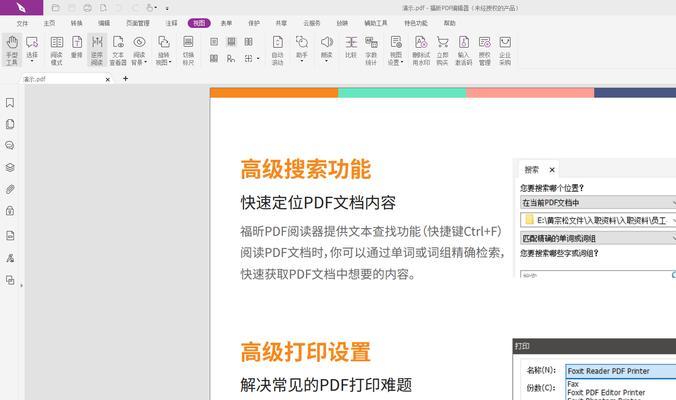
Task: Expand the sidebar panel arrow
Action: [x=22, y=285]
